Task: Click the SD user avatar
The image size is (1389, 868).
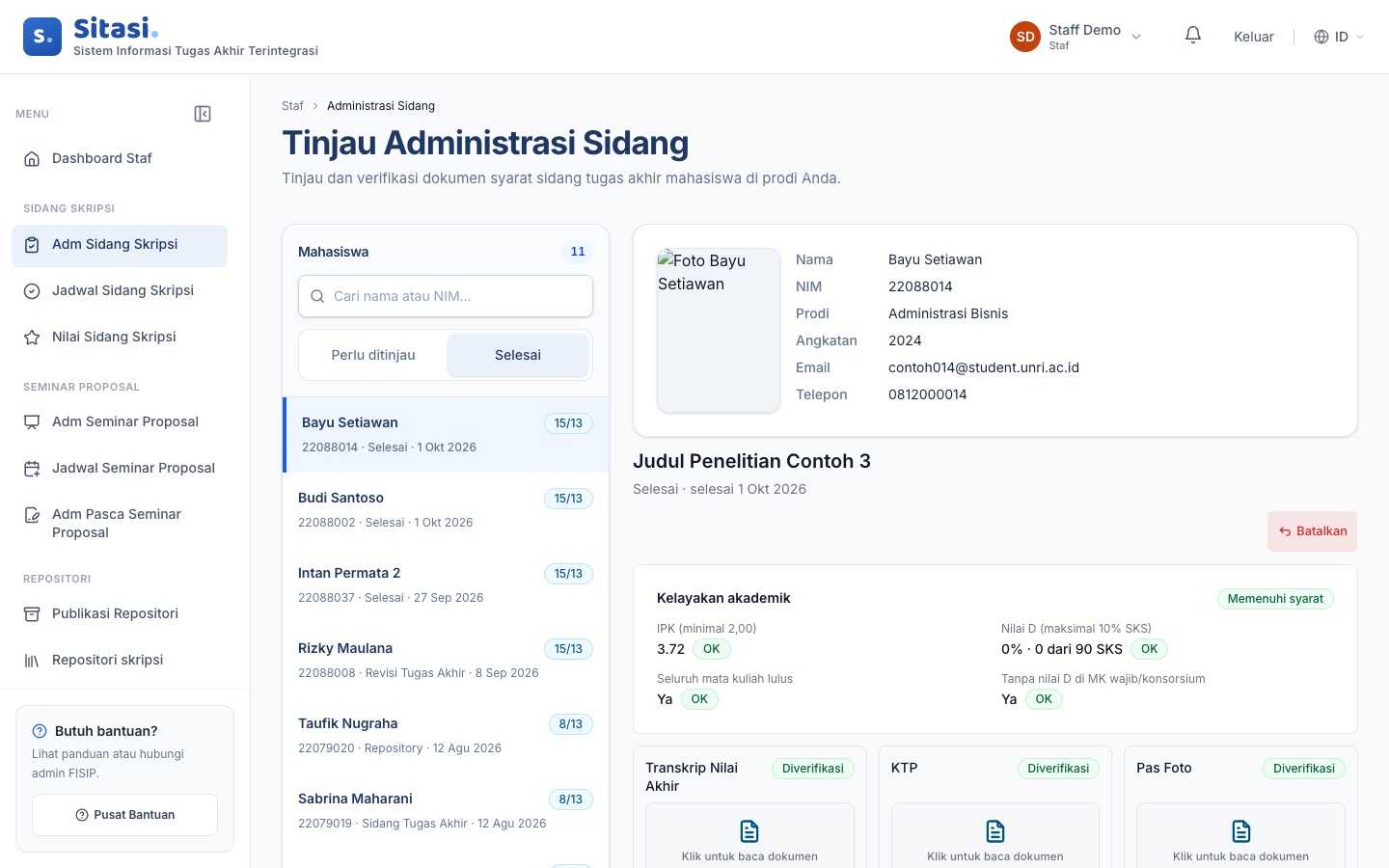Action: click(x=1025, y=37)
